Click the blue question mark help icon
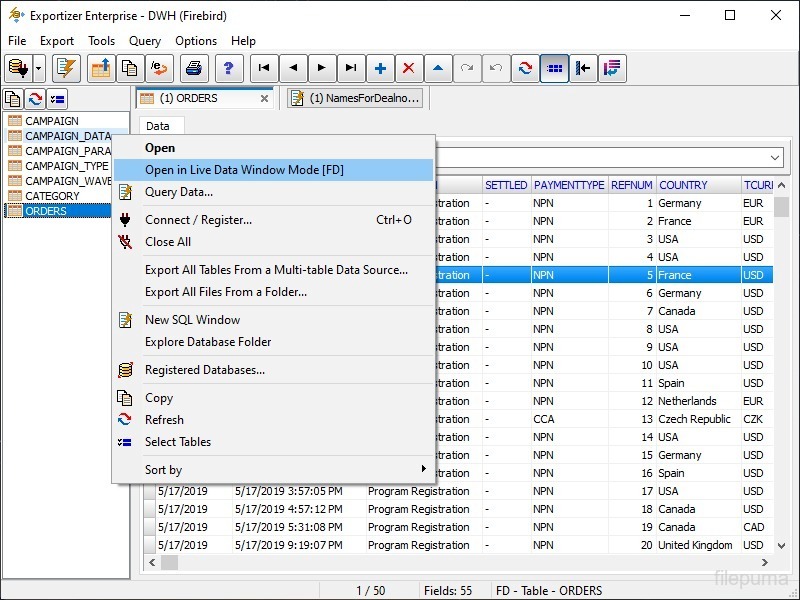Image resolution: width=800 pixels, height=600 pixels. [228, 68]
